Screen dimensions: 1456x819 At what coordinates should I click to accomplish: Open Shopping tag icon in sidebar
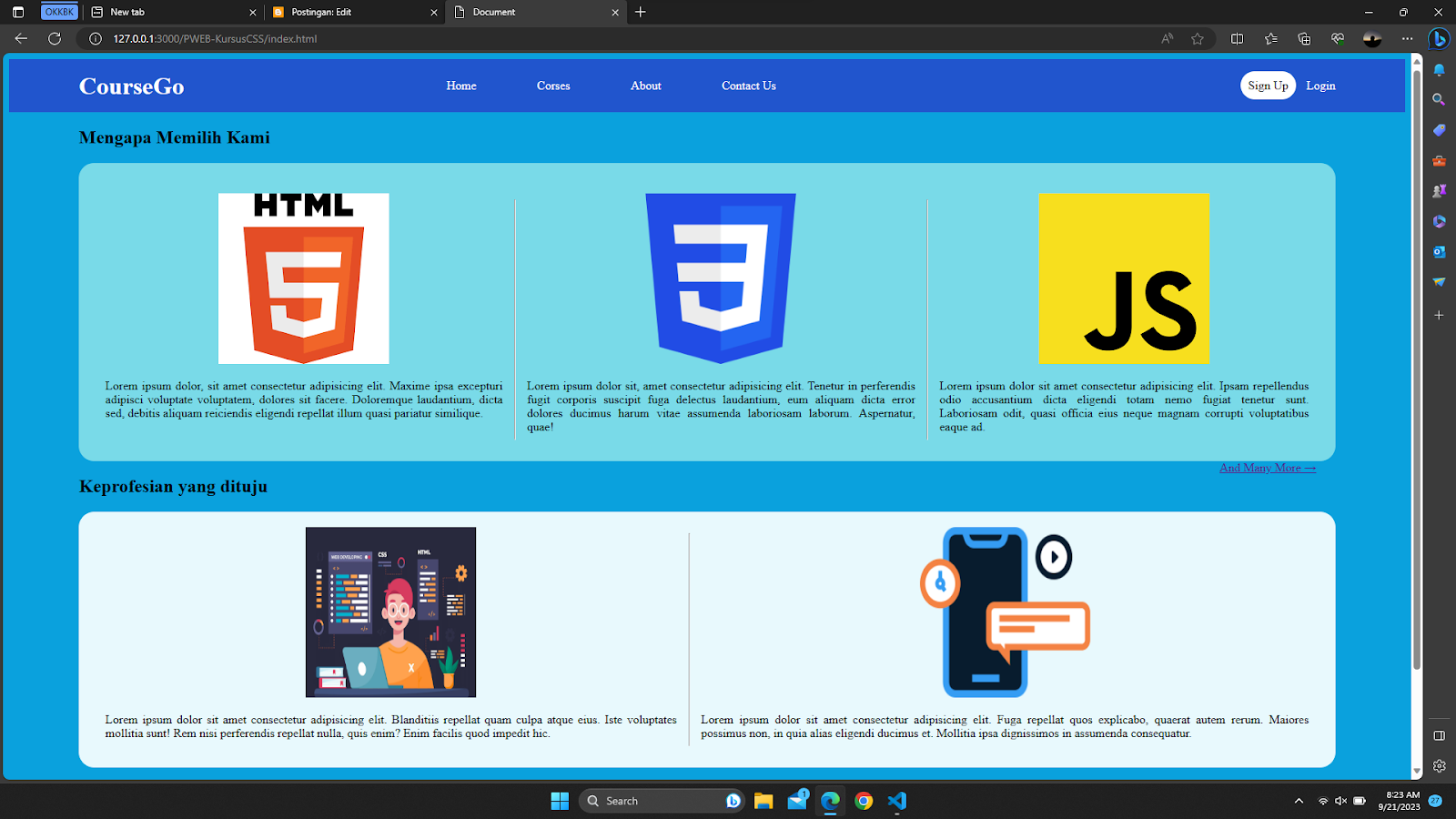1439,130
